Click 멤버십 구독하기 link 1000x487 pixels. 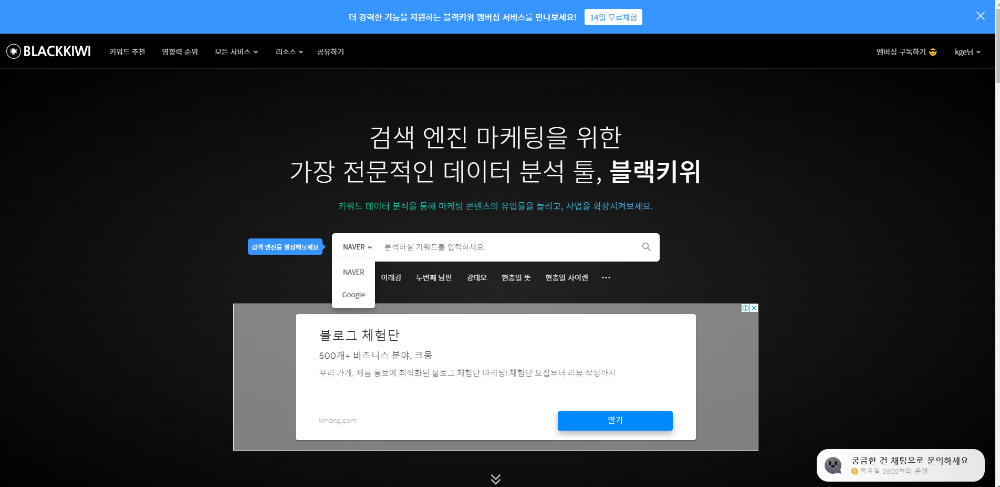point(906,52)
